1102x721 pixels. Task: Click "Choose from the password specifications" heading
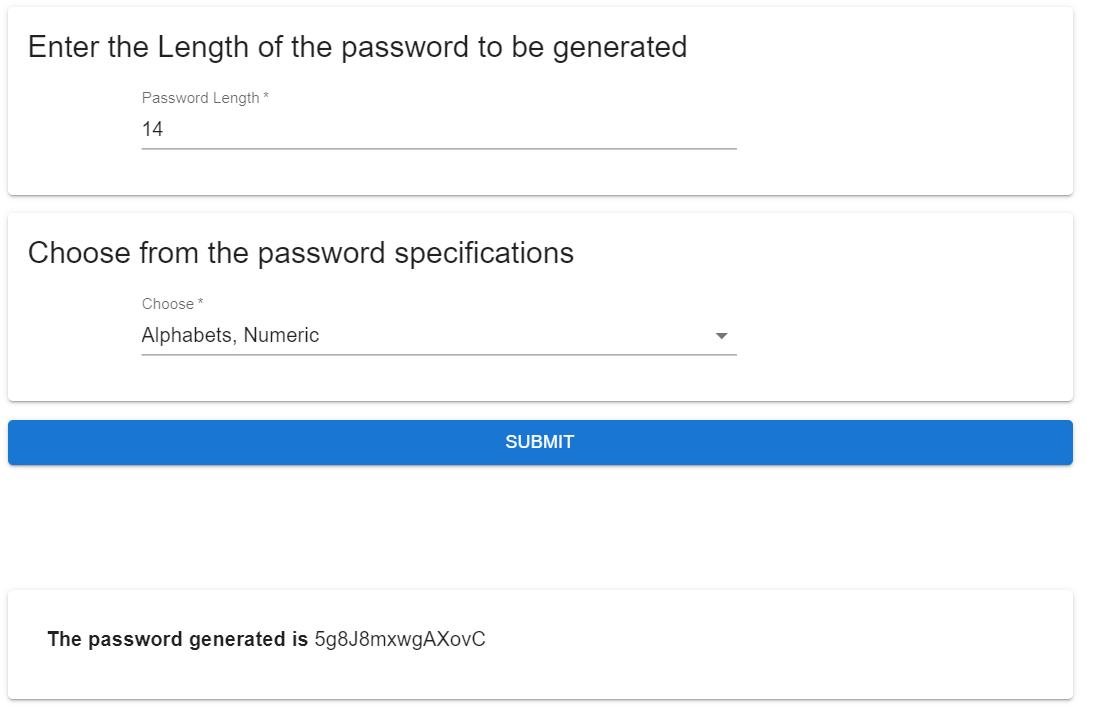[300, 253]
